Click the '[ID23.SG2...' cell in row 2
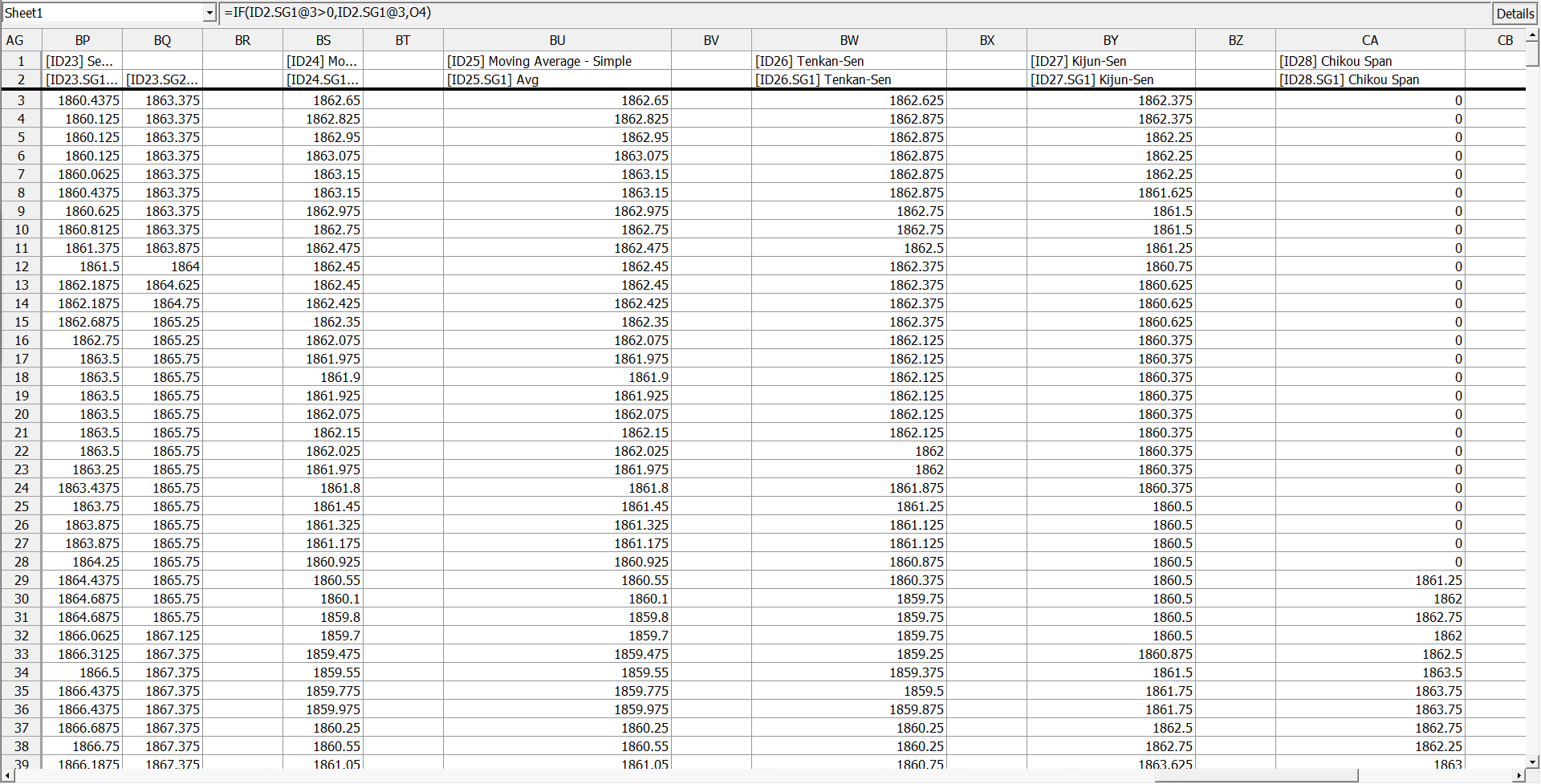This screenshot has height=784, width=1541. [162, 79]
